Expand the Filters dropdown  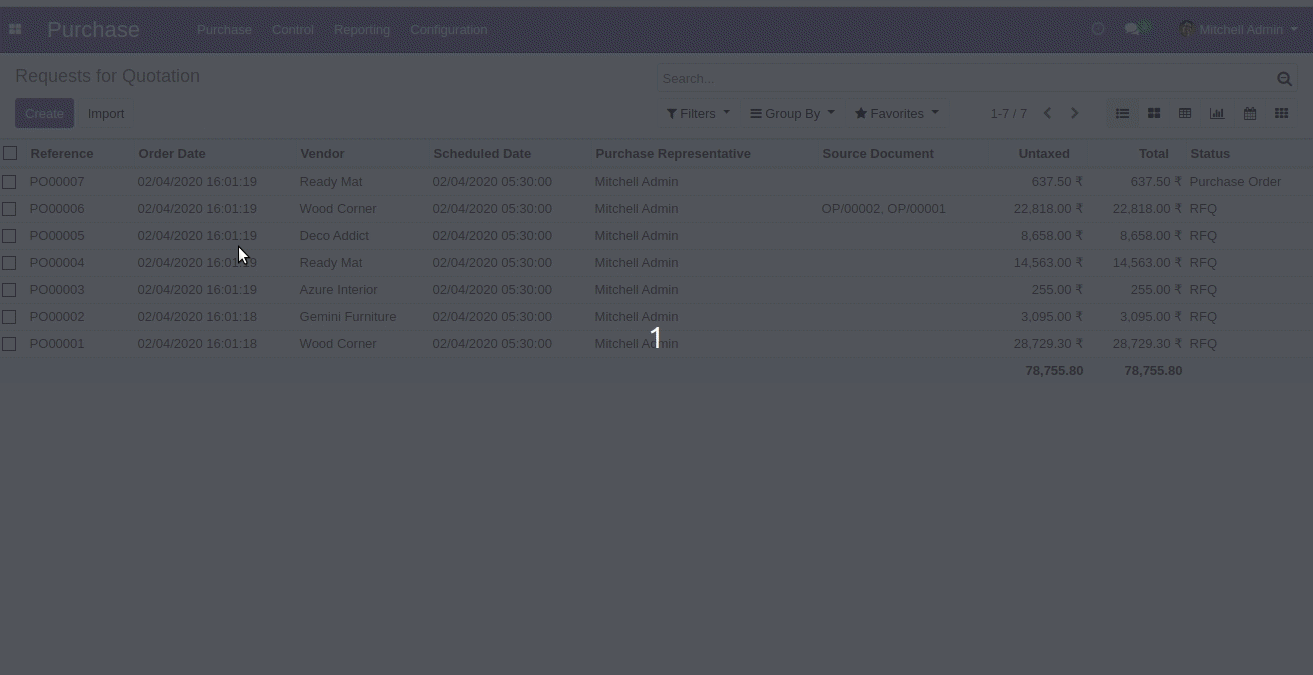pyautogui.click(x=698, y=114)
